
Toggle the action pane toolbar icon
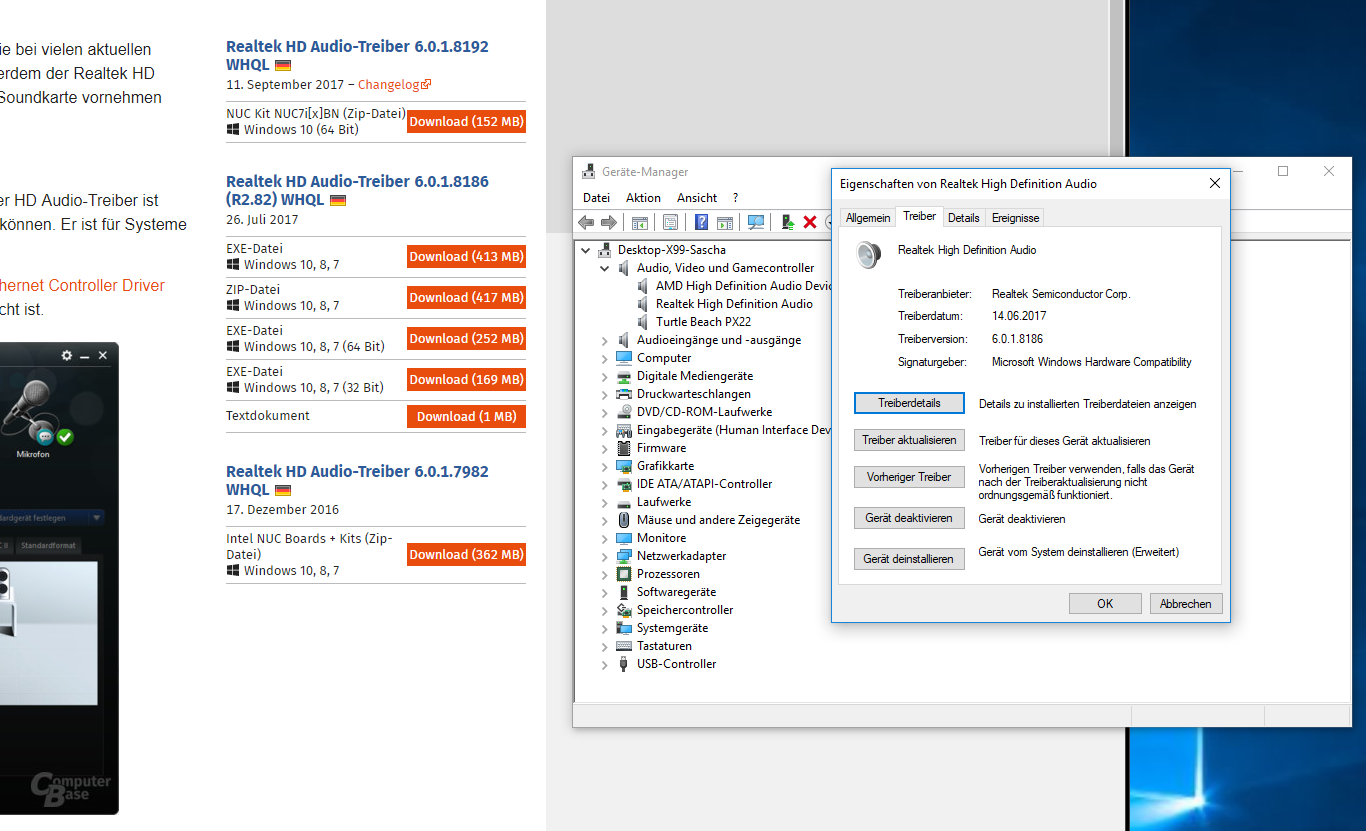(x=725, y=222)
